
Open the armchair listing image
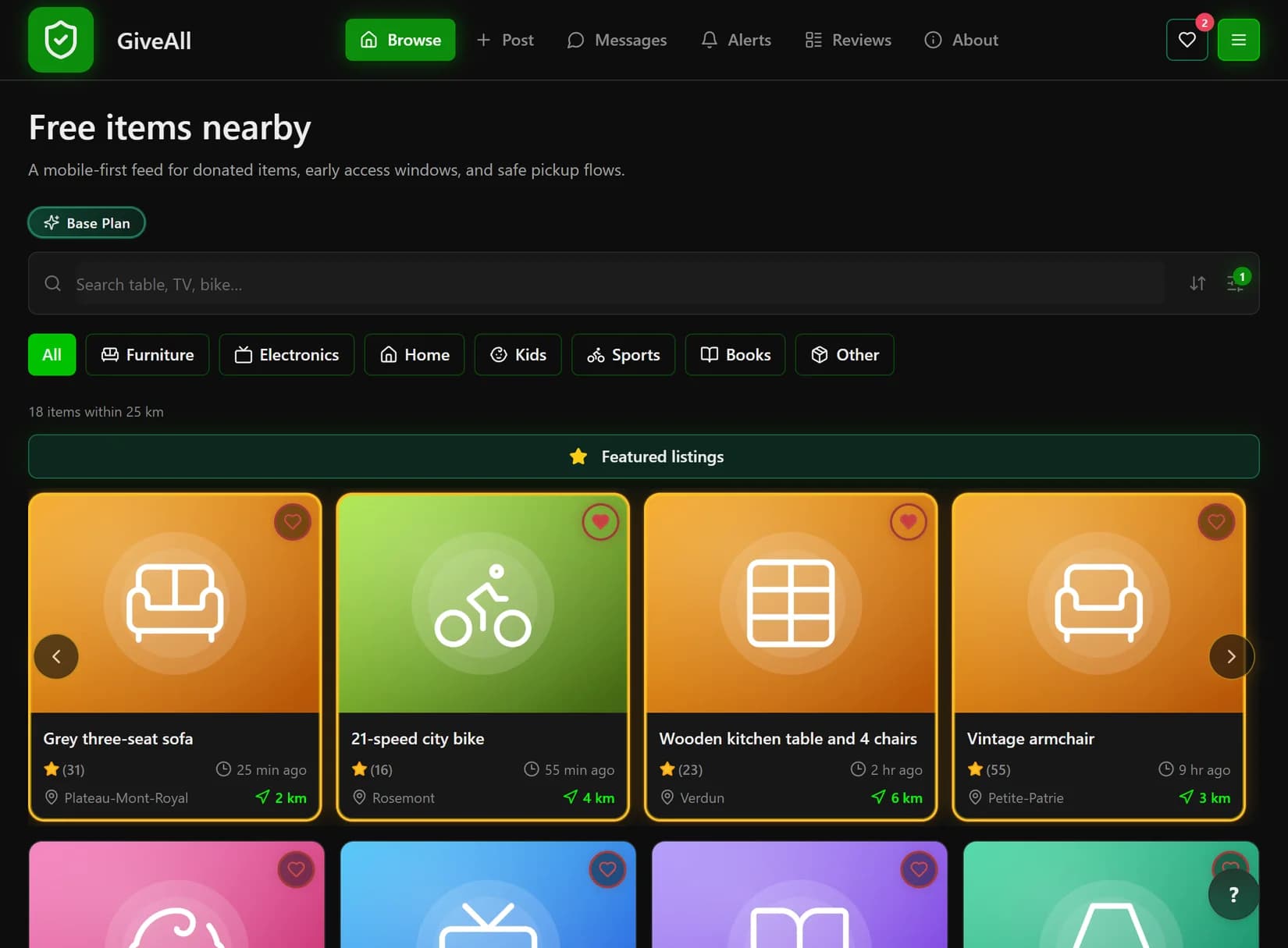1098,603
